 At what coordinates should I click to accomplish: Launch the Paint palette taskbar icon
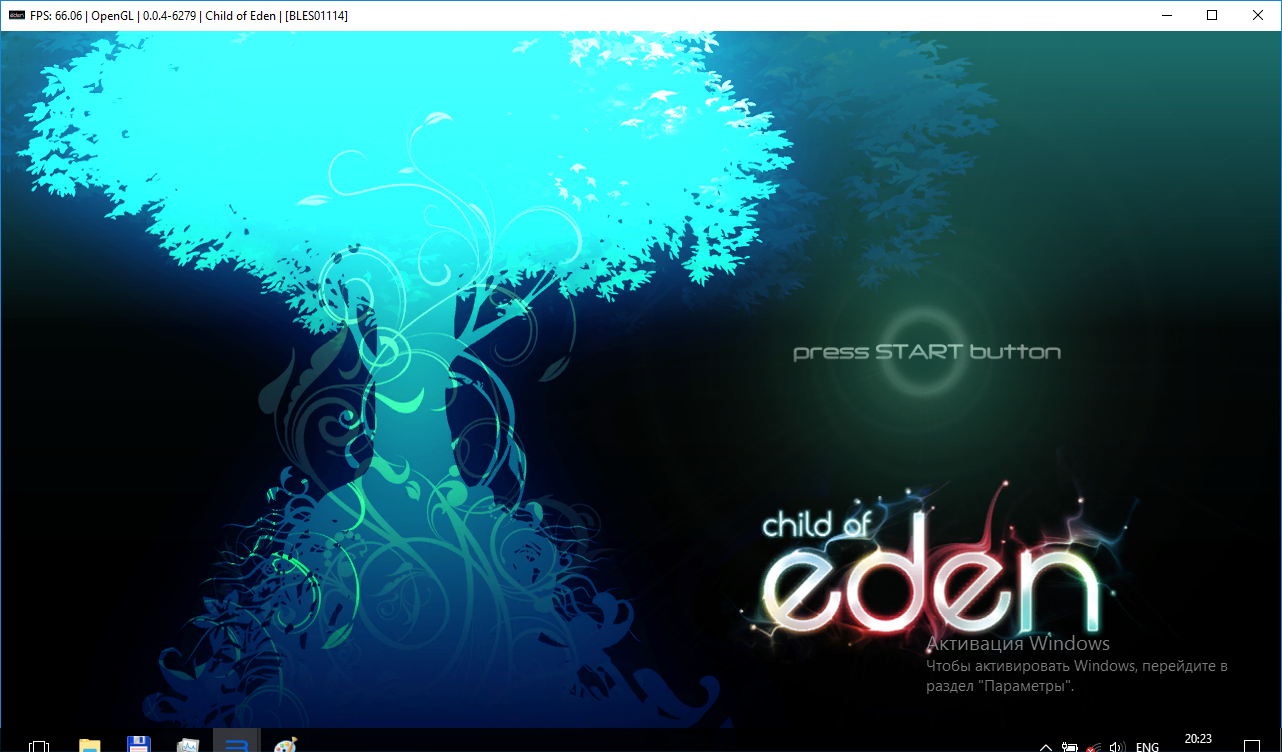click(286, 744)
